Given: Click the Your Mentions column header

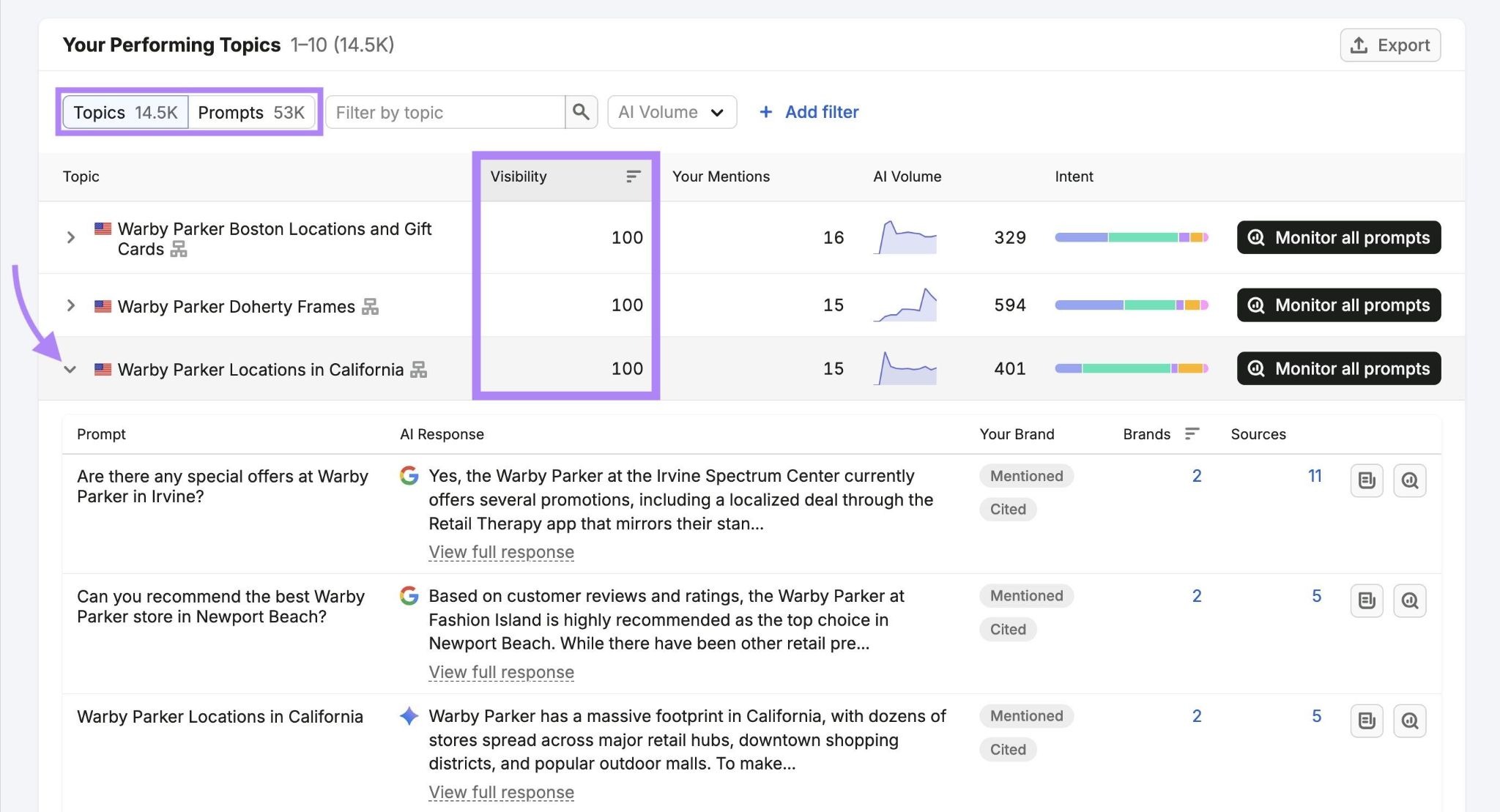Looking at the screenshot, I should pos(721,176).
